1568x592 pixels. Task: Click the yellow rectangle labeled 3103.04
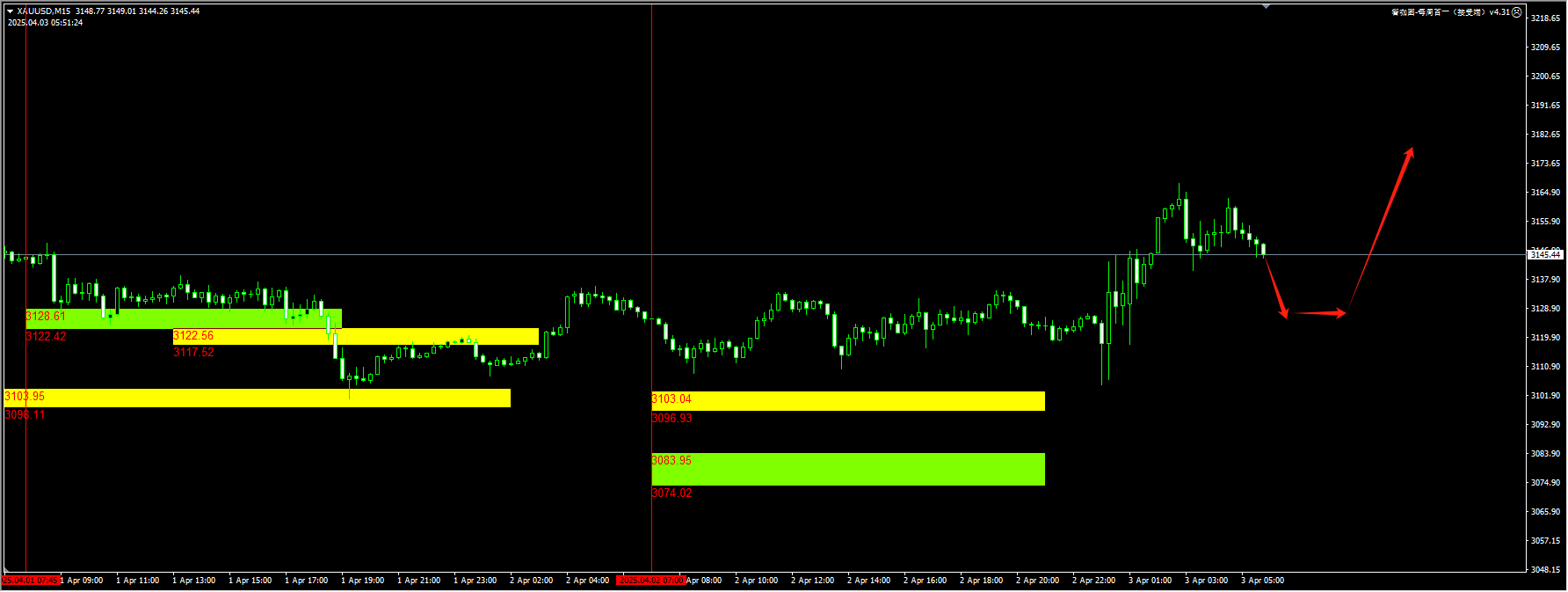click(x=847, y=401)
